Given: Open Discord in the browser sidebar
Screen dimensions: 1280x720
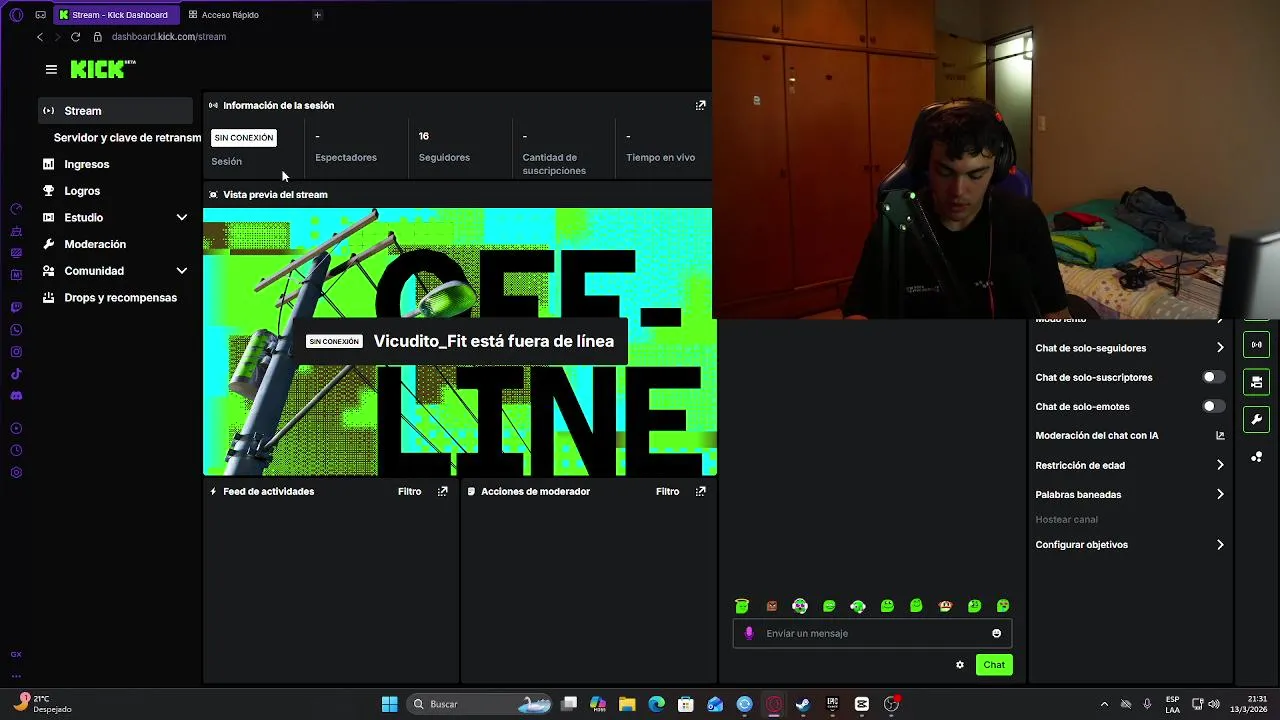Looking at the screenshot, I should click(x=16, y=396).
